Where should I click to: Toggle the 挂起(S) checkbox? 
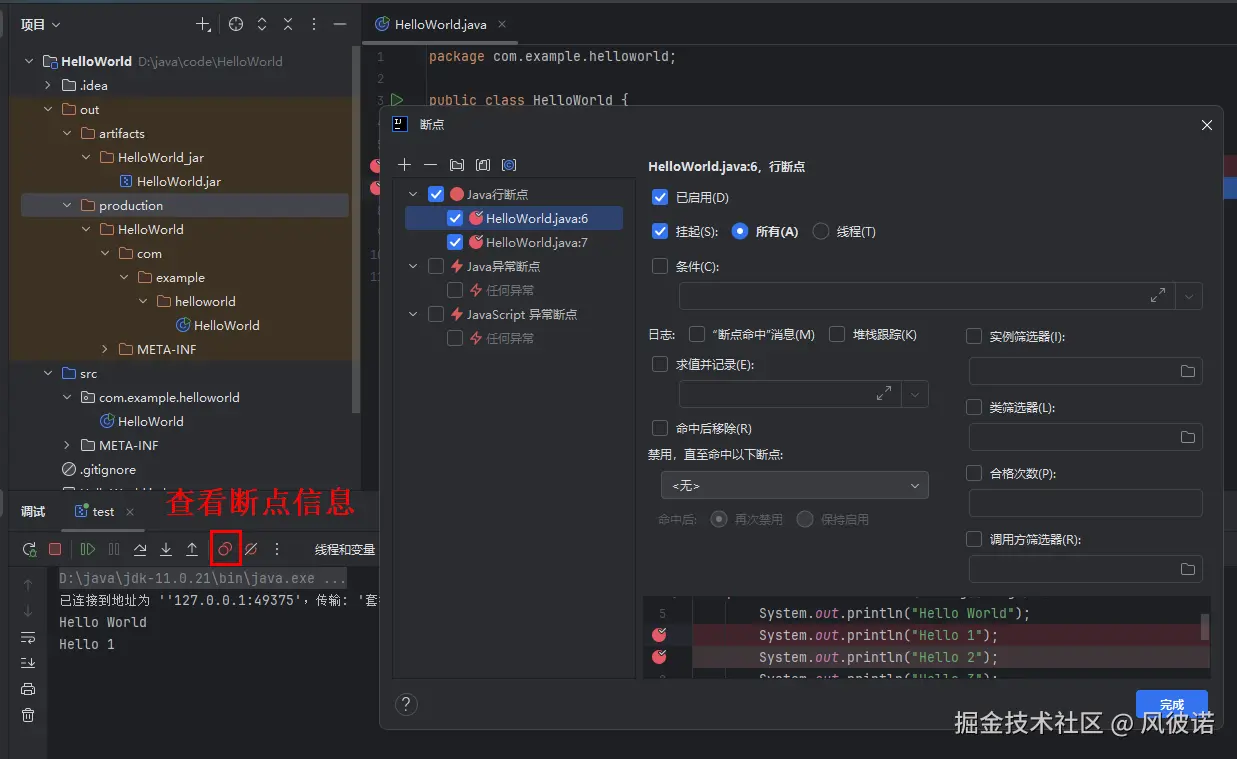659,231
